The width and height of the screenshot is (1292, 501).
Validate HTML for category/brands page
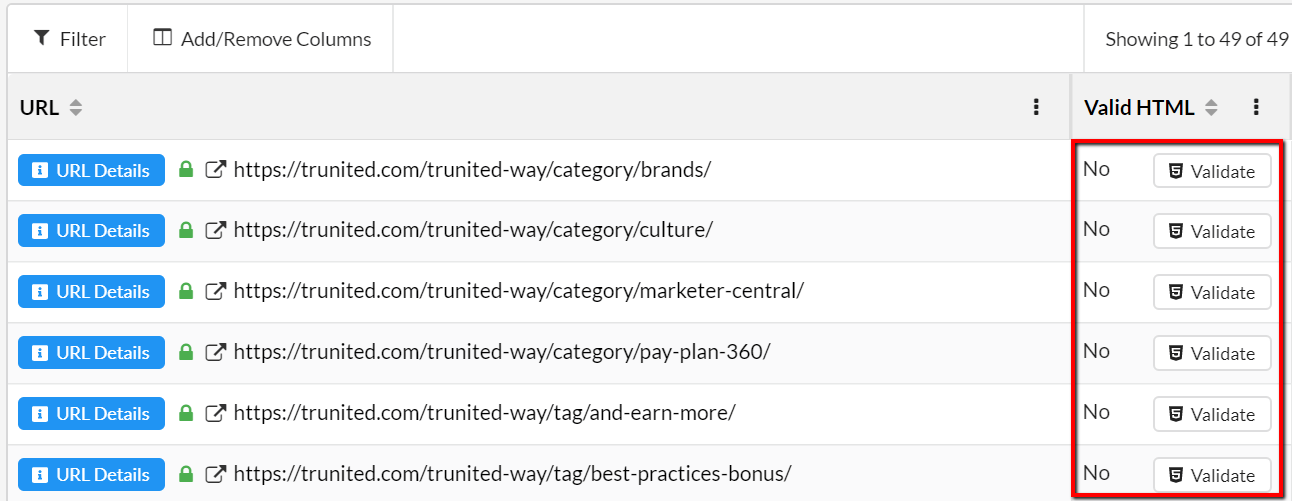click(x=1212, y=171)
